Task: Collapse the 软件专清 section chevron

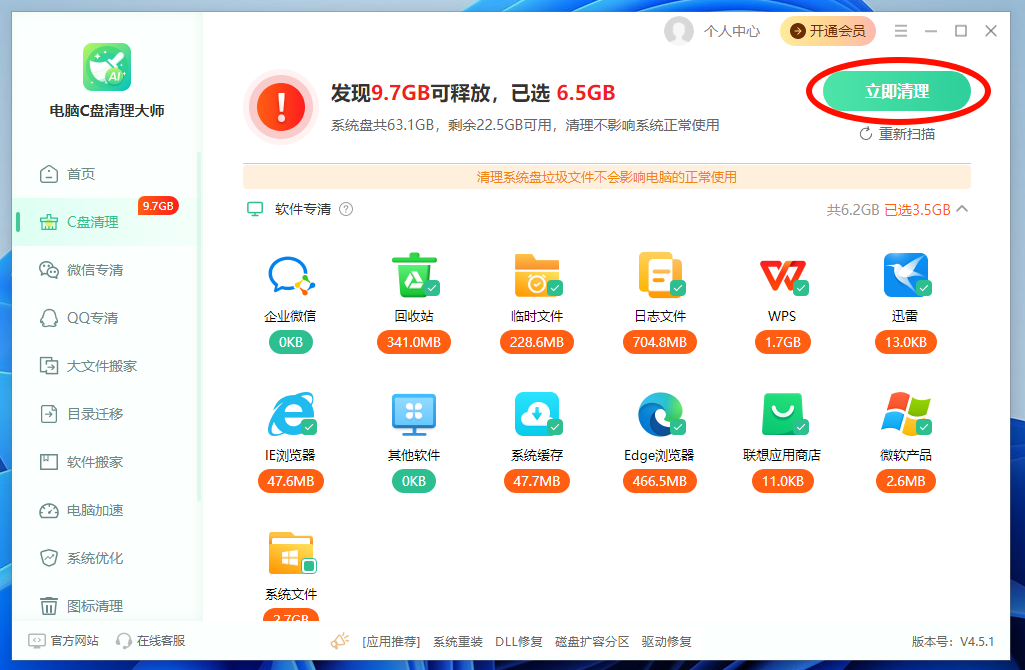Action: [x=962, y=209]
